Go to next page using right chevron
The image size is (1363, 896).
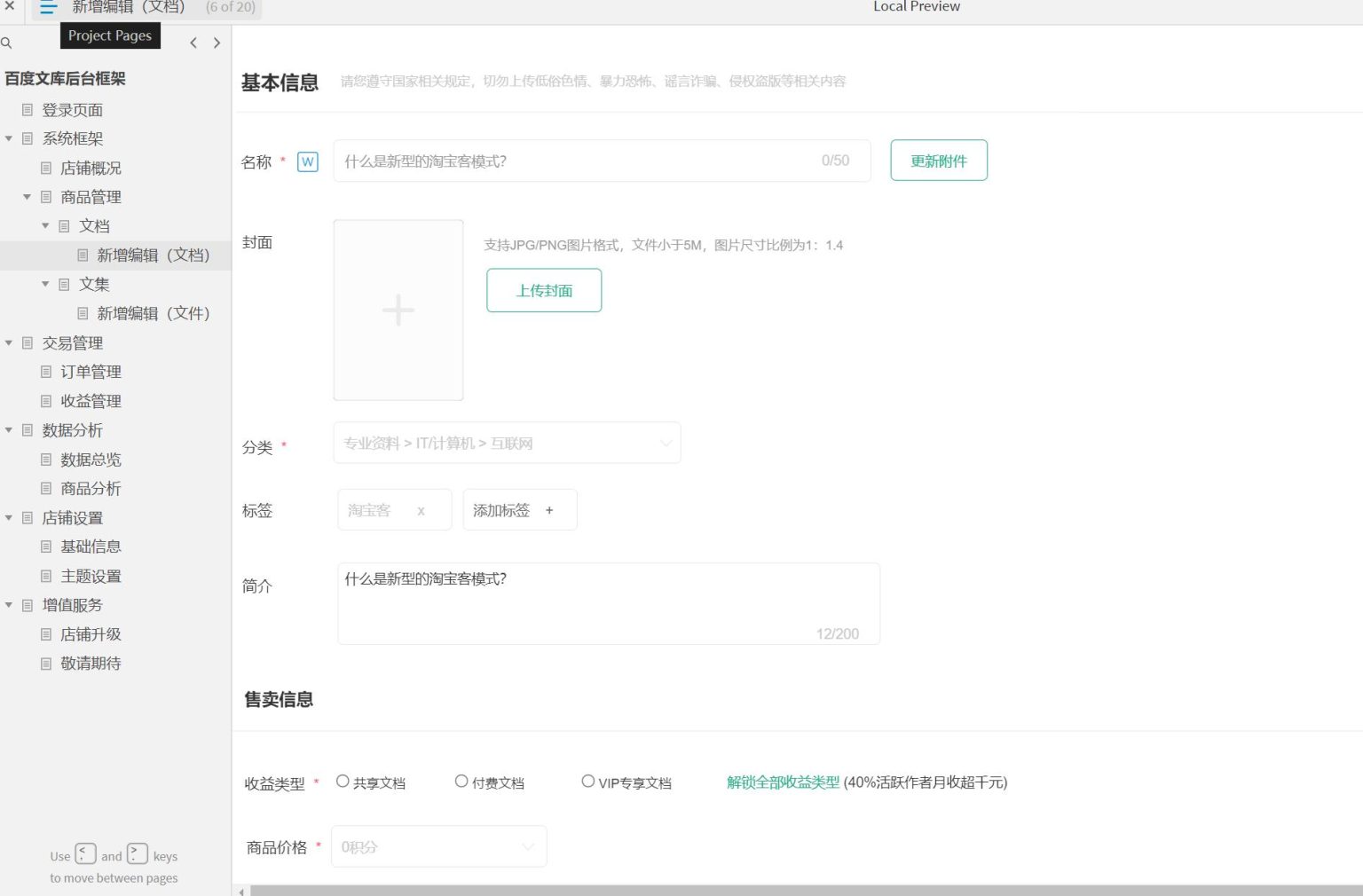(217, 43)
